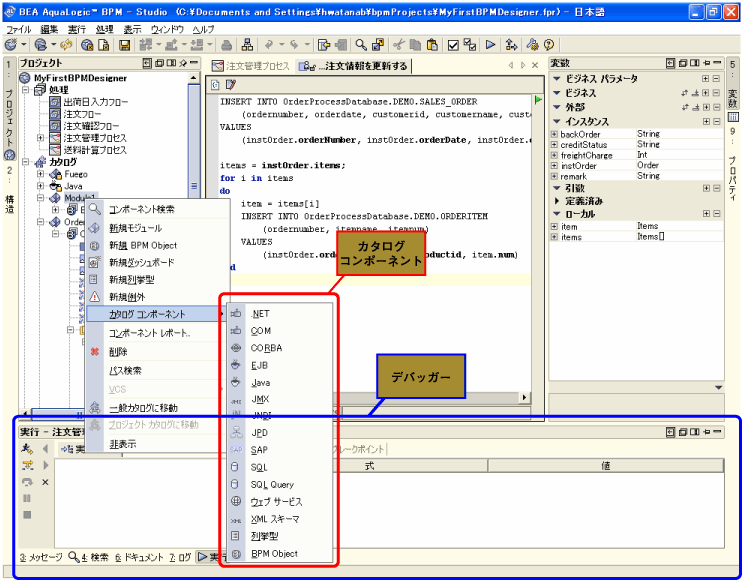Click the copy toolbar icon
The height and width of the screenshot is (580, 745).
(x=416, y=45)
